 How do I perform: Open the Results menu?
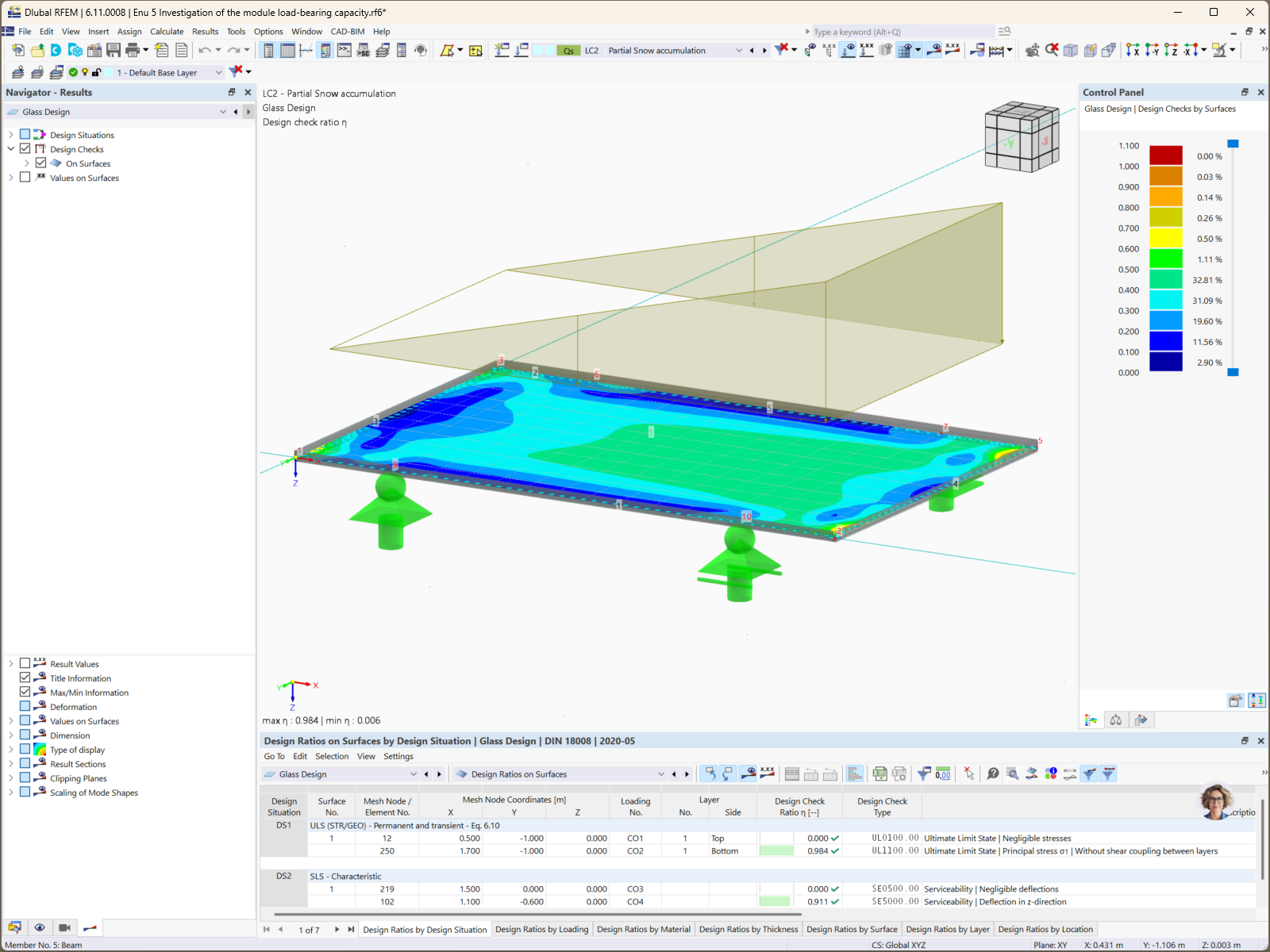(205, 31)
